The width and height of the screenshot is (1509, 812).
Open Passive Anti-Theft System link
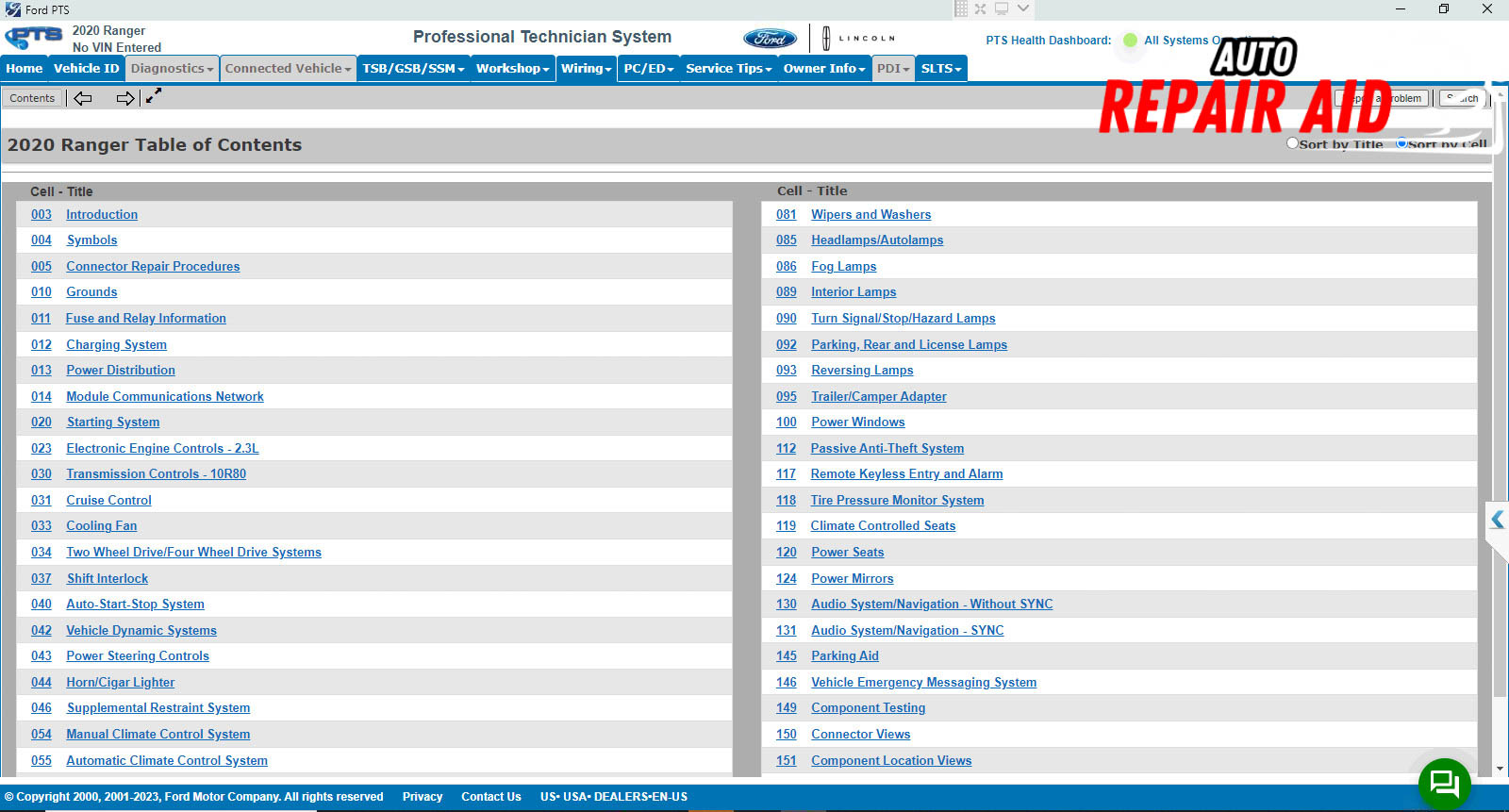tap(887, 449)
